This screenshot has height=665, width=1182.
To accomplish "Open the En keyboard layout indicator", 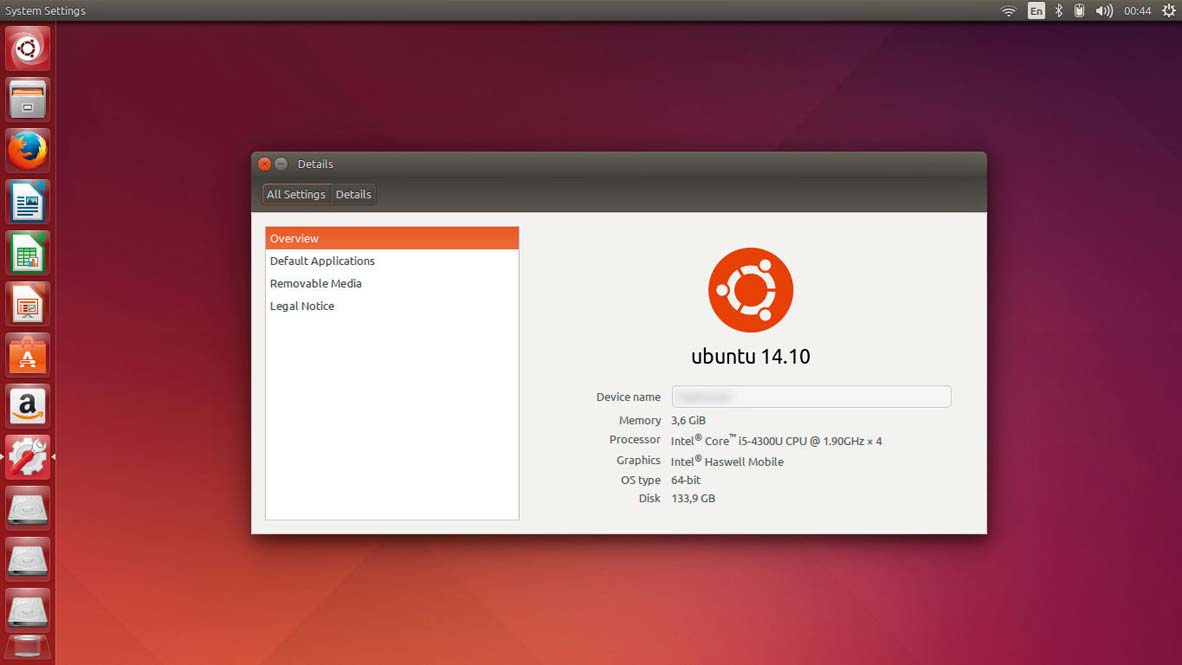I will [x=1037, y=11].
